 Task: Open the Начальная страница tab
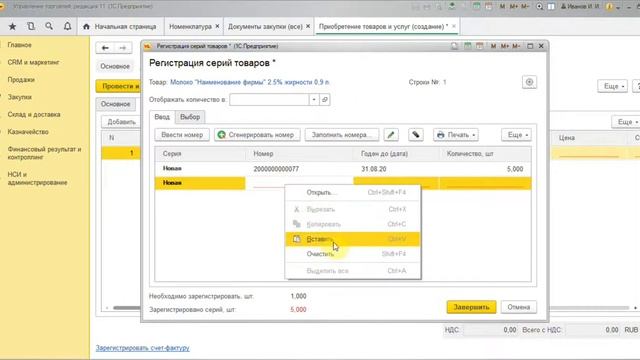[x=120, y=27]
